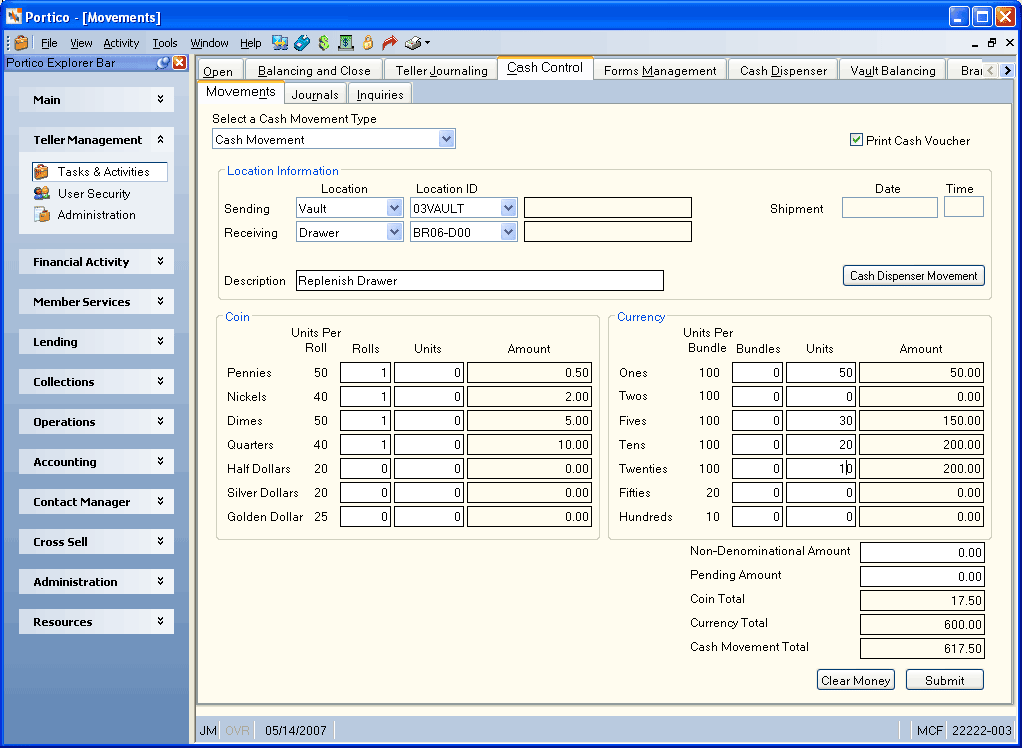Image resolution: width=1022 pixels, height=748 pixels.
Task: Select Tasks & Activities in Teller Management
Action: click(x=100, y=172)
